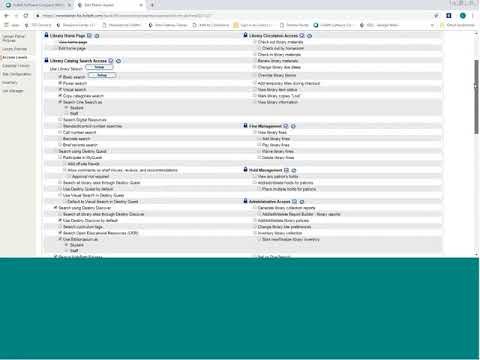Open the browser profile avatar icon

click(463, 16)
